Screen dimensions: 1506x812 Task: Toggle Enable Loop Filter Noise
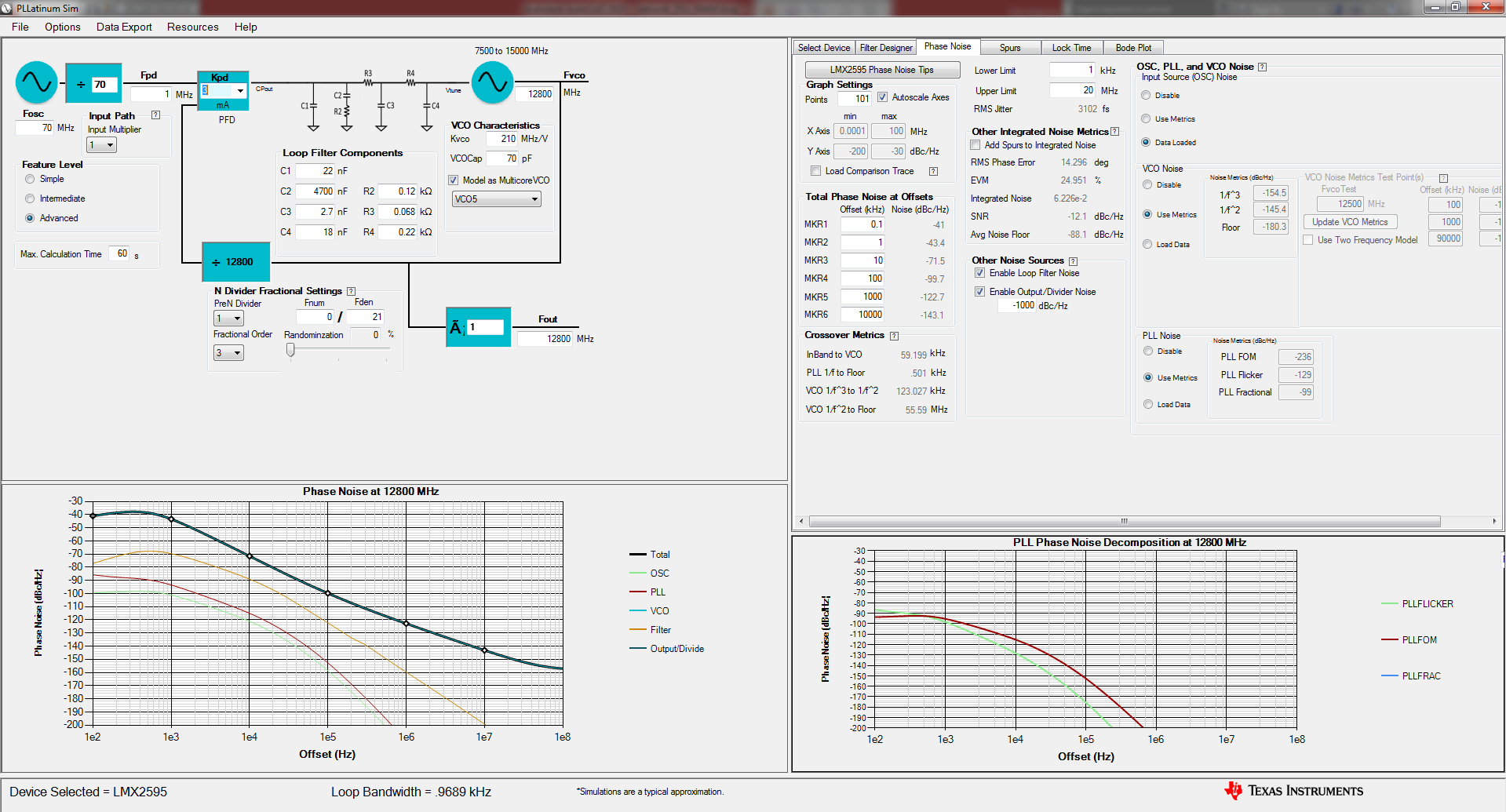979,273
